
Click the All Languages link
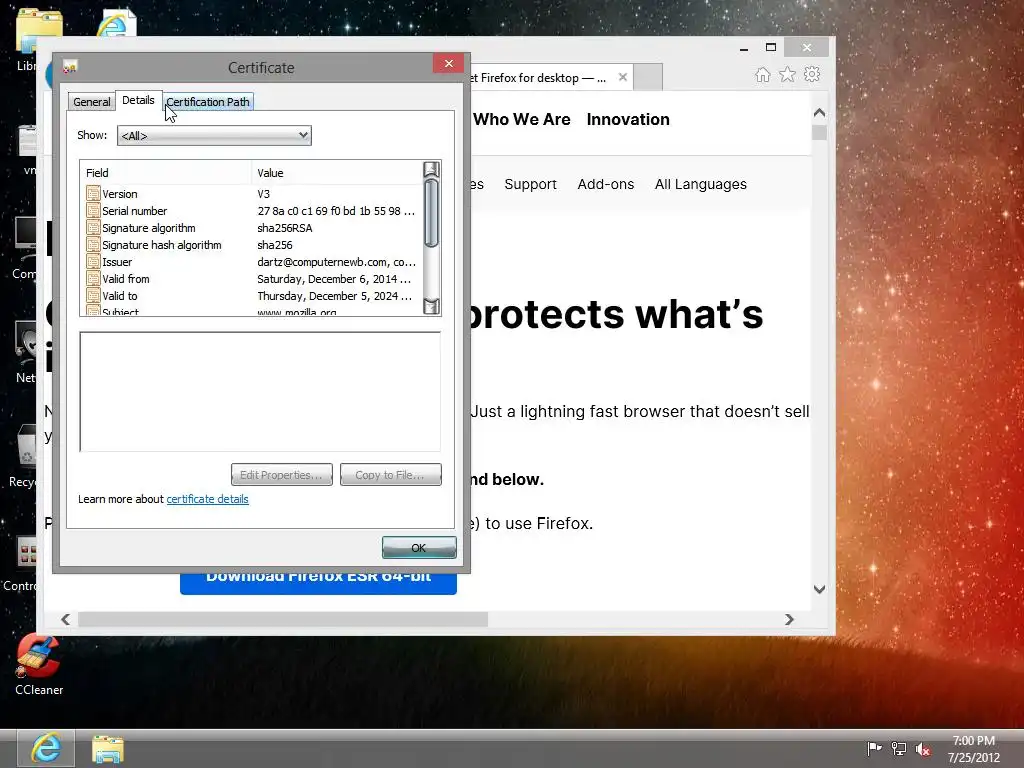(x=701, y=184)
